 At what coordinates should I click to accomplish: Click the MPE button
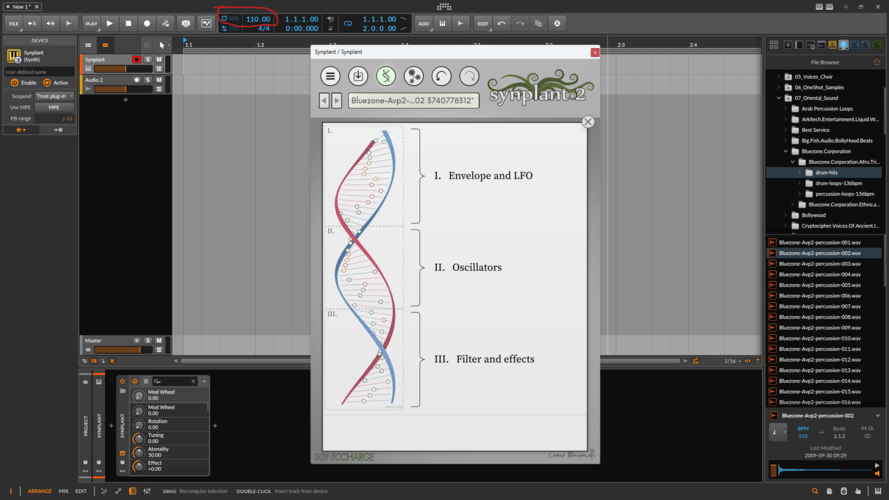[x=54, y=107]
